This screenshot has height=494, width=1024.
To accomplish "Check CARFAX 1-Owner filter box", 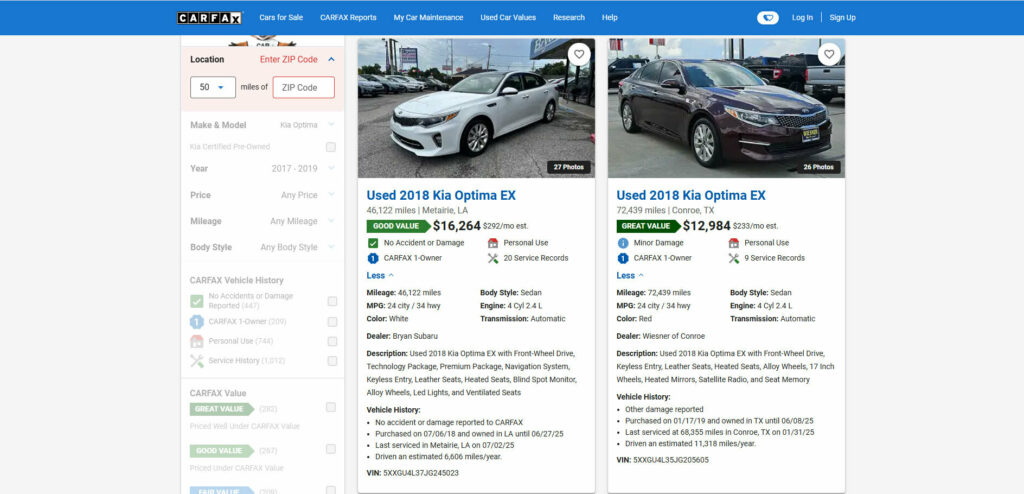I will click(332, 321).
